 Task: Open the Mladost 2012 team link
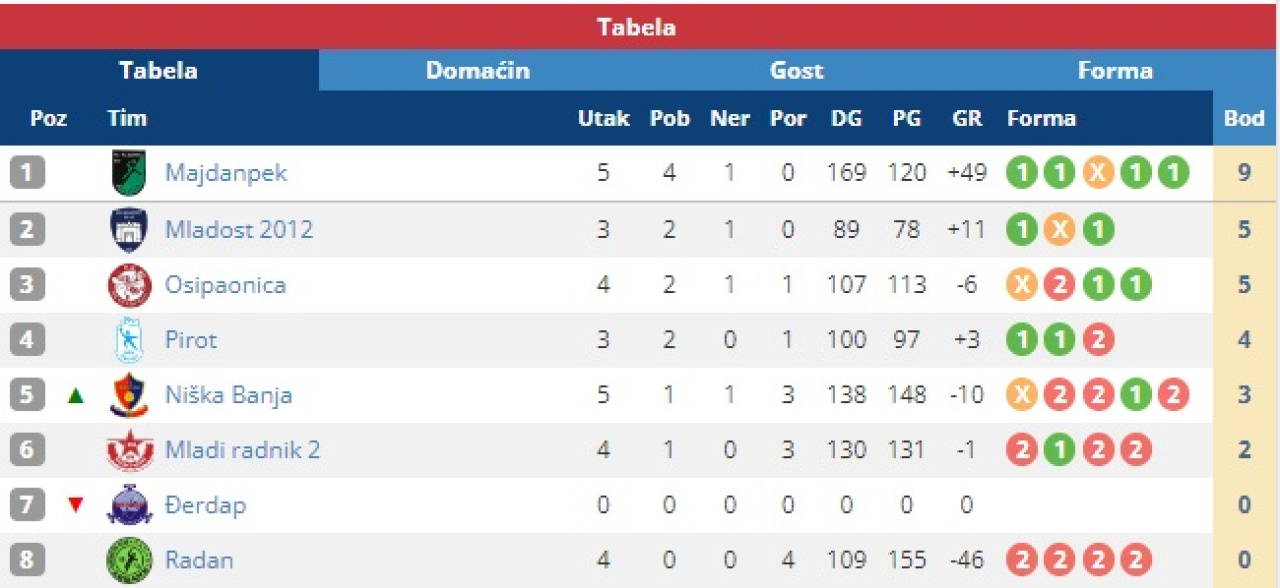pyautogui.click(x=239, y=230)
